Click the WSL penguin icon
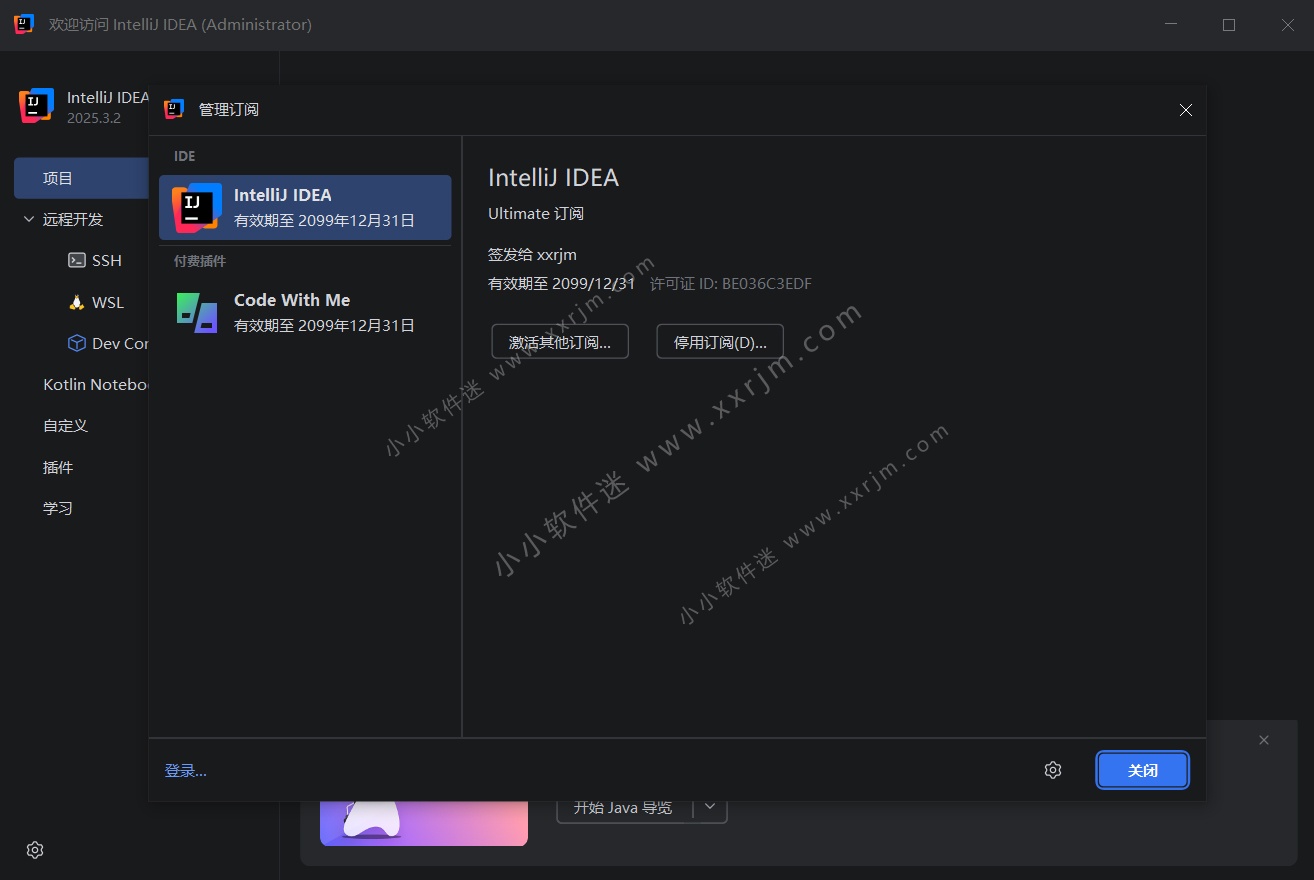Viewport: 1314px width, 880px height. 75,301
